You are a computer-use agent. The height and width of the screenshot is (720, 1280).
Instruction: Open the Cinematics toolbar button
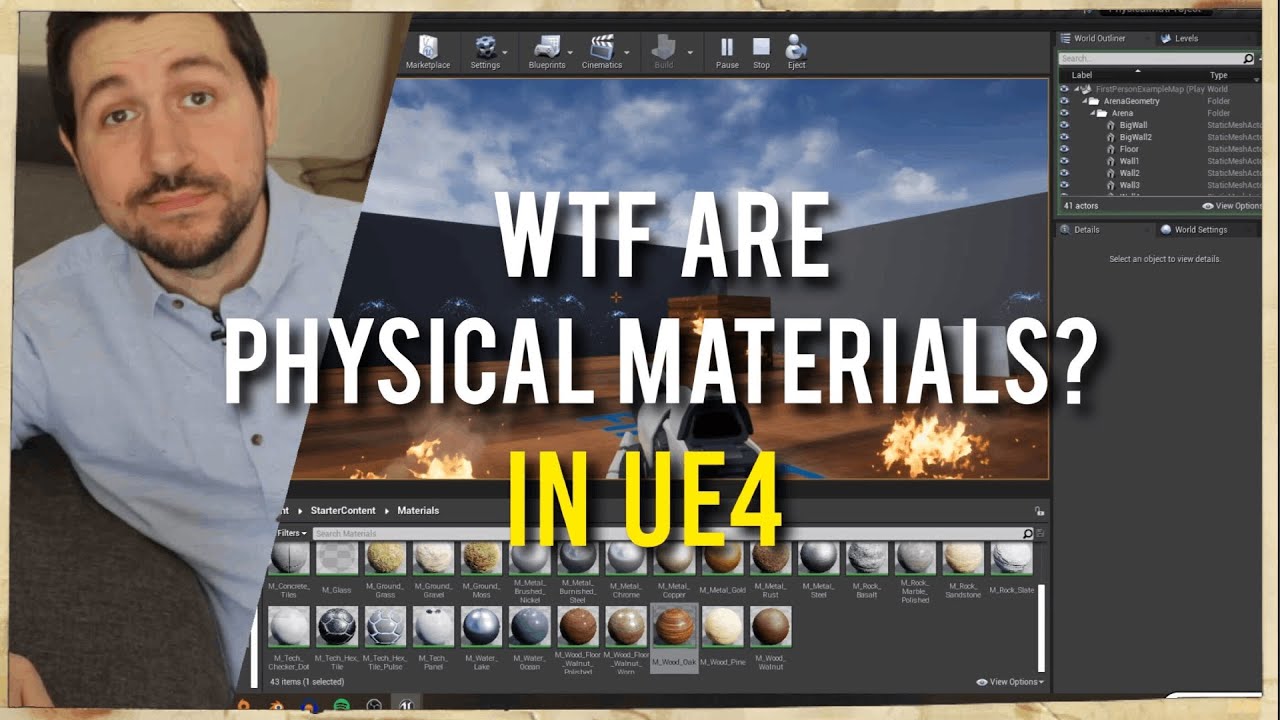(x=602, y=52)
